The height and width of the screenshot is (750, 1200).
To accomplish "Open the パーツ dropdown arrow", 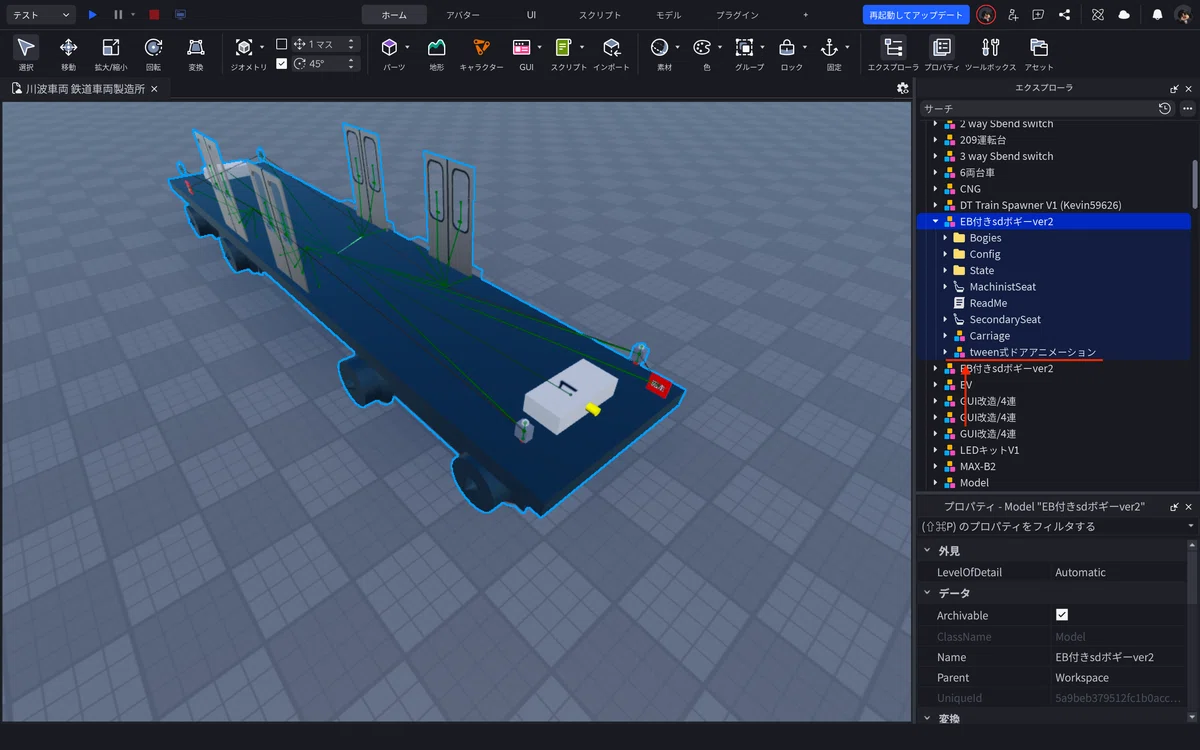I will [407, 47].
